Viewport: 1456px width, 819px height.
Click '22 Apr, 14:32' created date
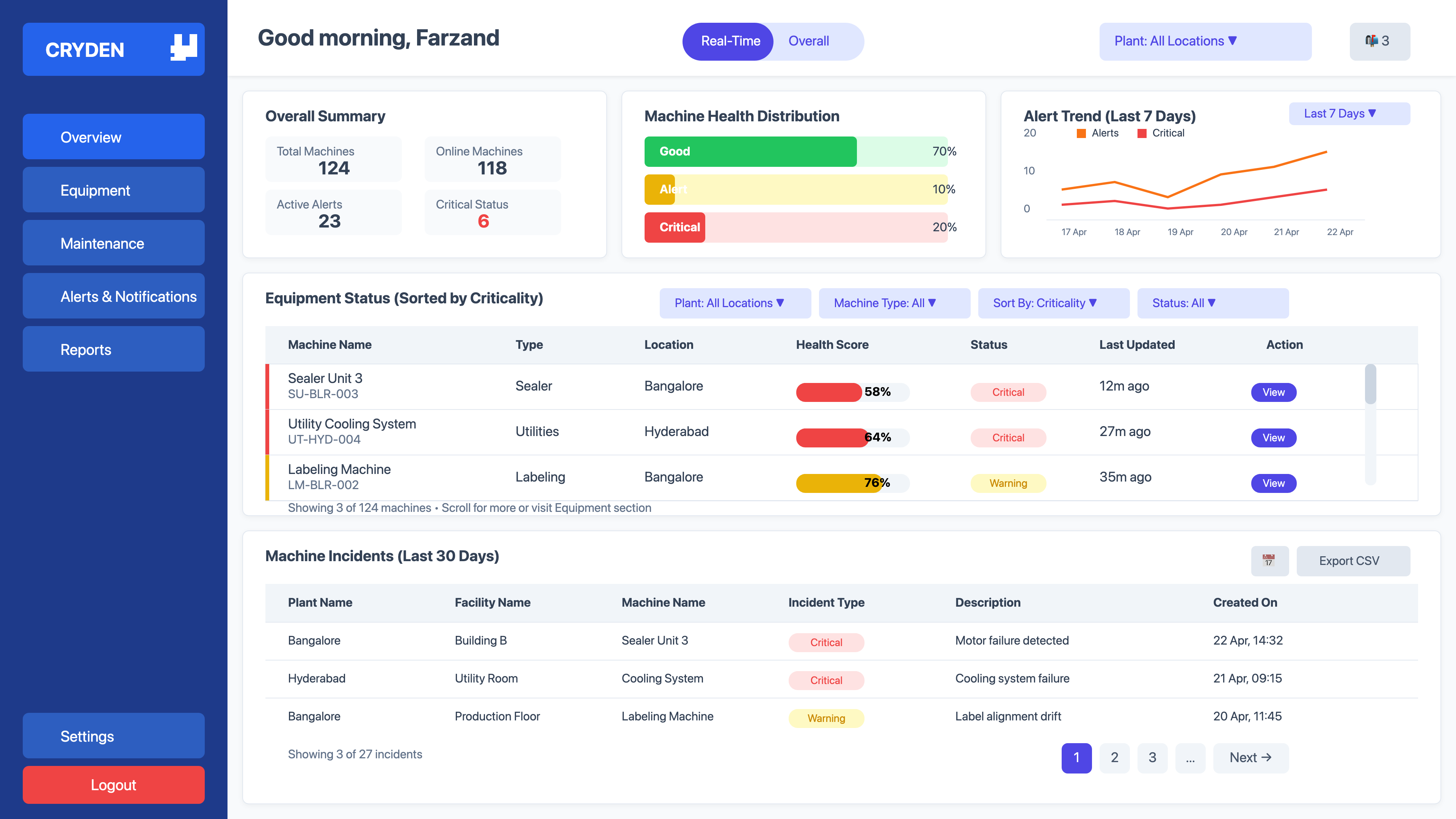1247,640
